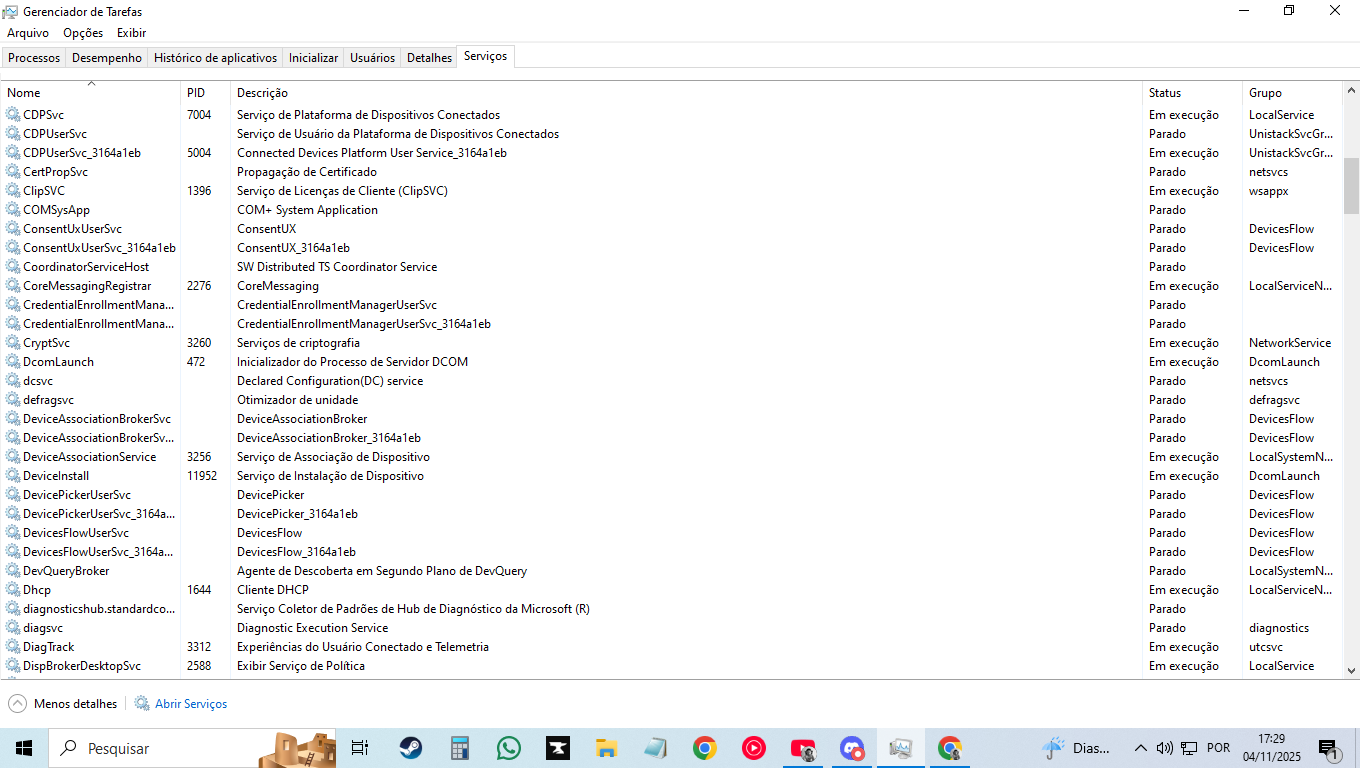Image resolution: width=1360 pixels, height=768 pixels.
Task: Select the DevQueryBroker service
Action: coord(671,571)
